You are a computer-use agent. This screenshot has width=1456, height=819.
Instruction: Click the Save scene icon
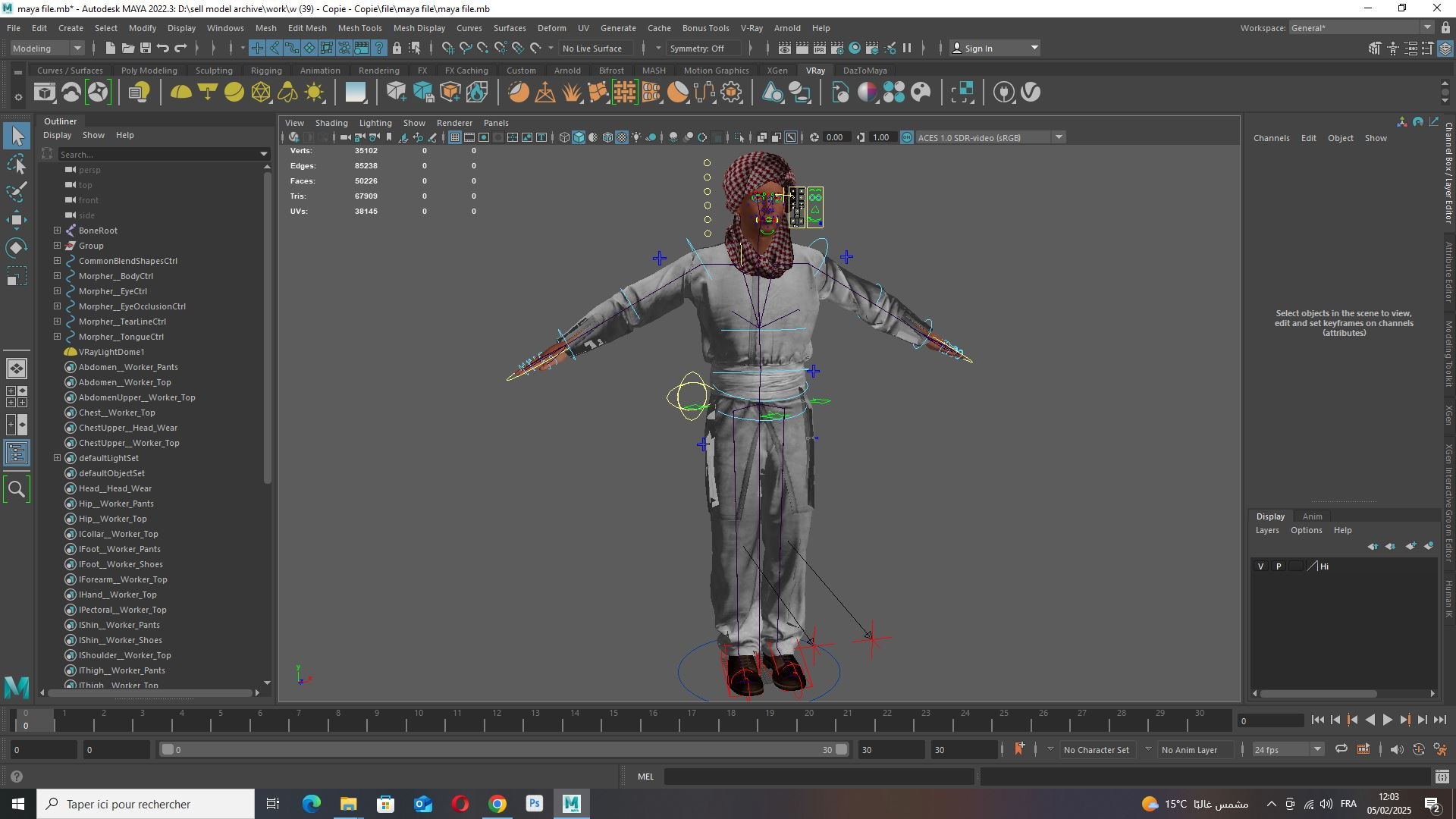click(145, 48)
